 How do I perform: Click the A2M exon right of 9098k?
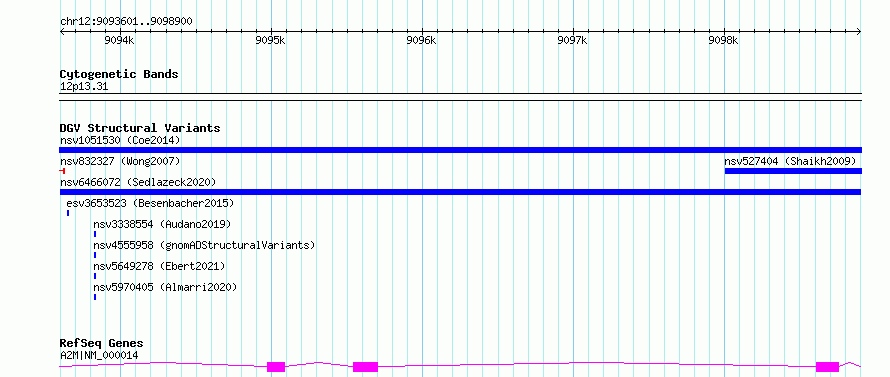coord(828,367)
